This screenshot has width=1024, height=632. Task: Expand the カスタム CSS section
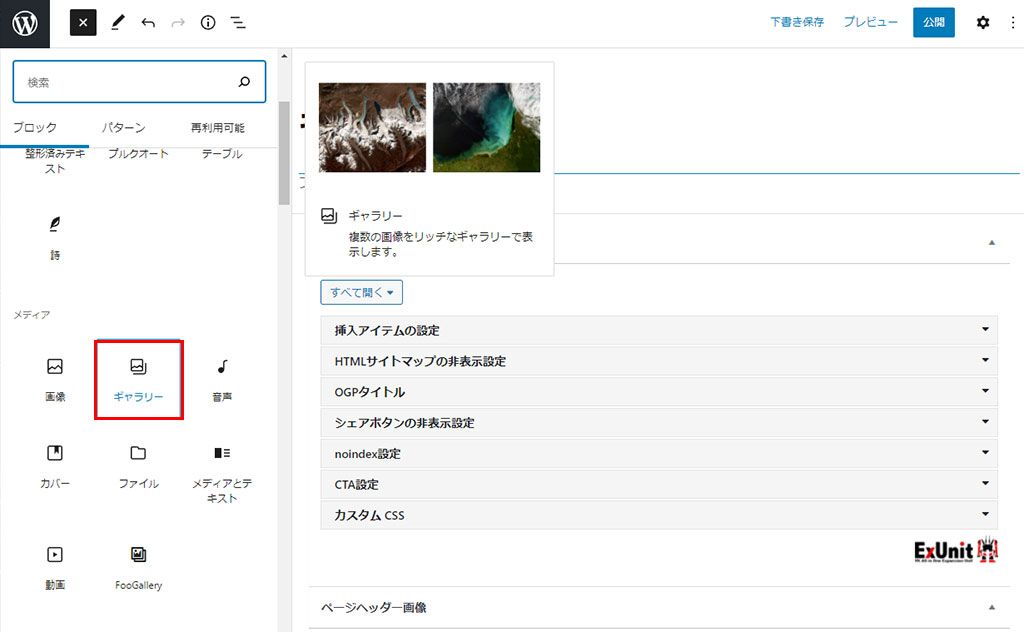click(x=658, y=516)
